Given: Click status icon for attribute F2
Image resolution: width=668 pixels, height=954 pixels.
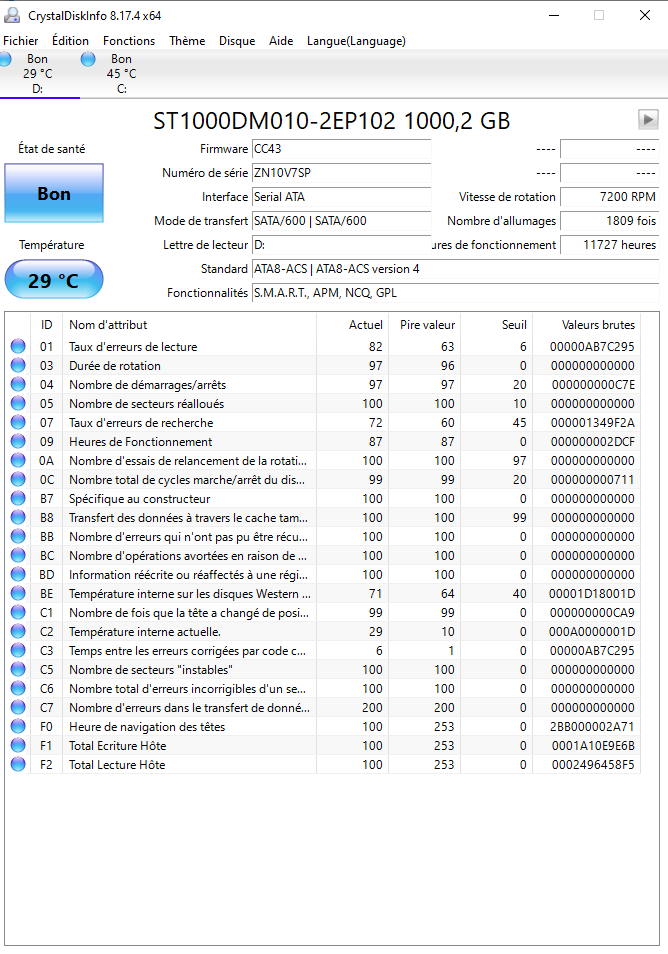Looking at the screenshot, I should click(x=18, y=764).
